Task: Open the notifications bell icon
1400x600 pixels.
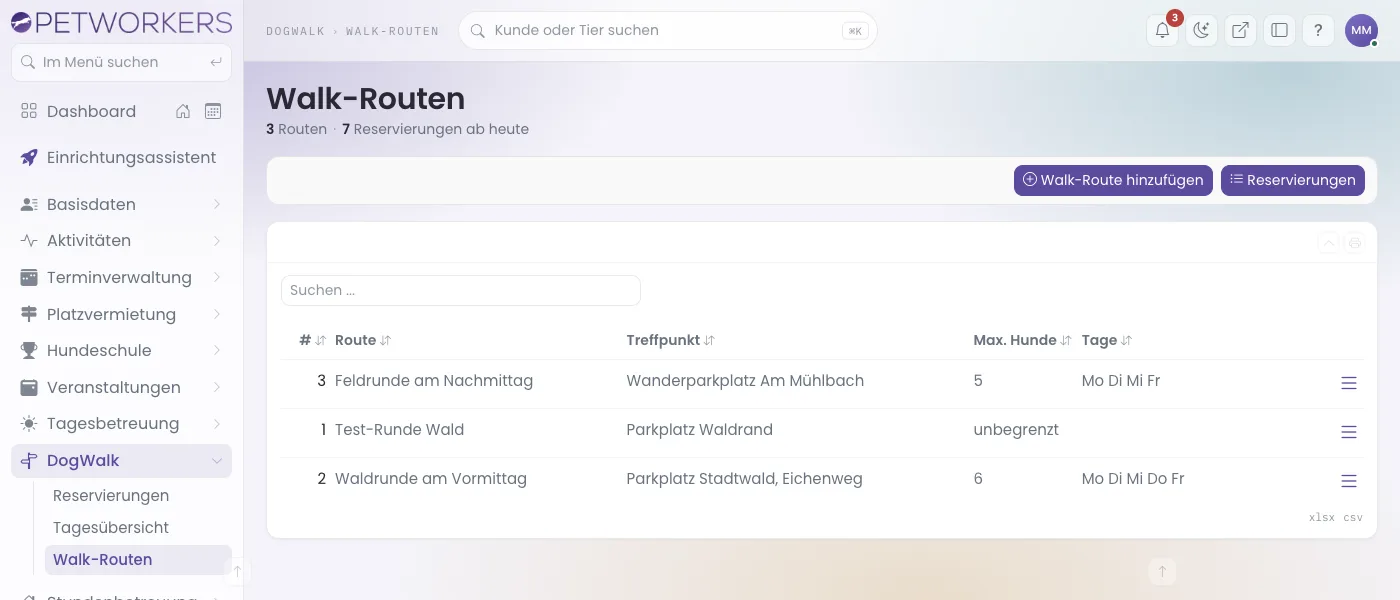Action: click(1162, 30)
